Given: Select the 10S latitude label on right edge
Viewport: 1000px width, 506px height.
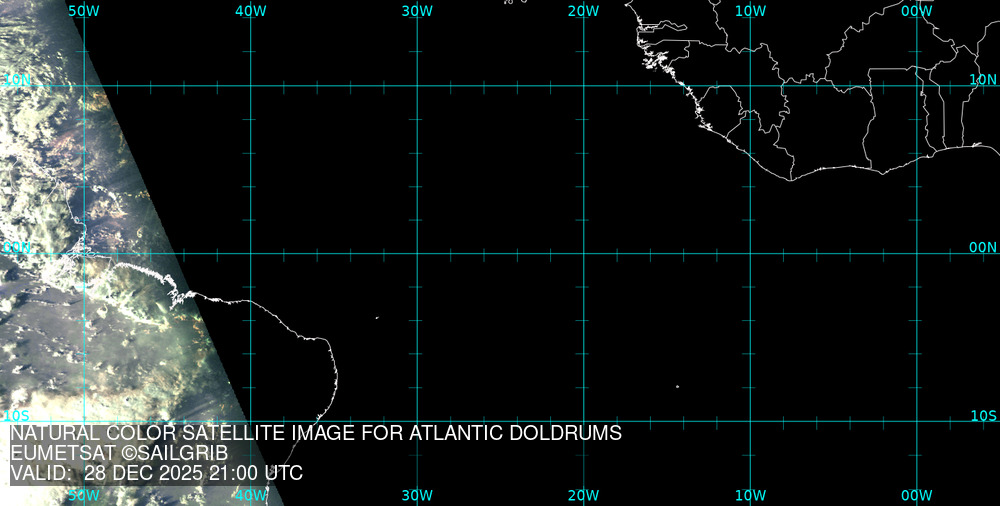Looking at the screenshot, I should pos(983,415).
